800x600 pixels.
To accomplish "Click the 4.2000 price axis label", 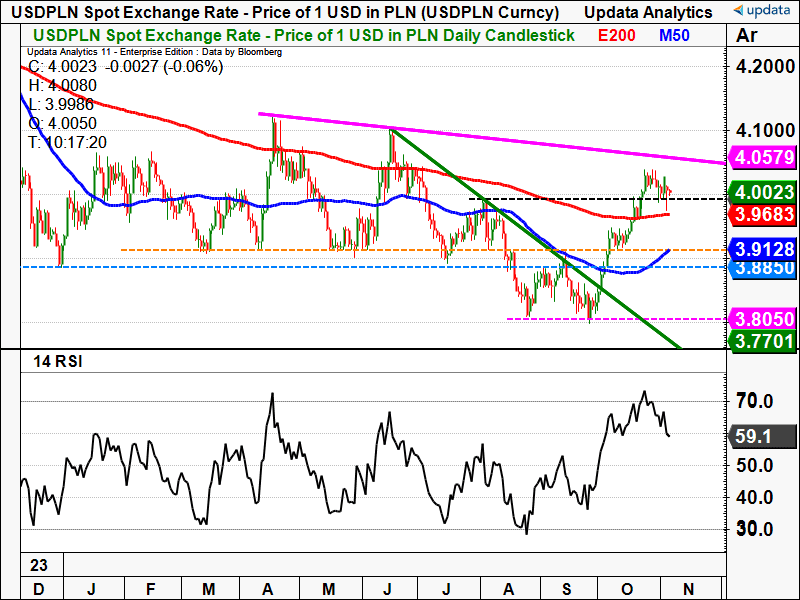I will point(765,66).
